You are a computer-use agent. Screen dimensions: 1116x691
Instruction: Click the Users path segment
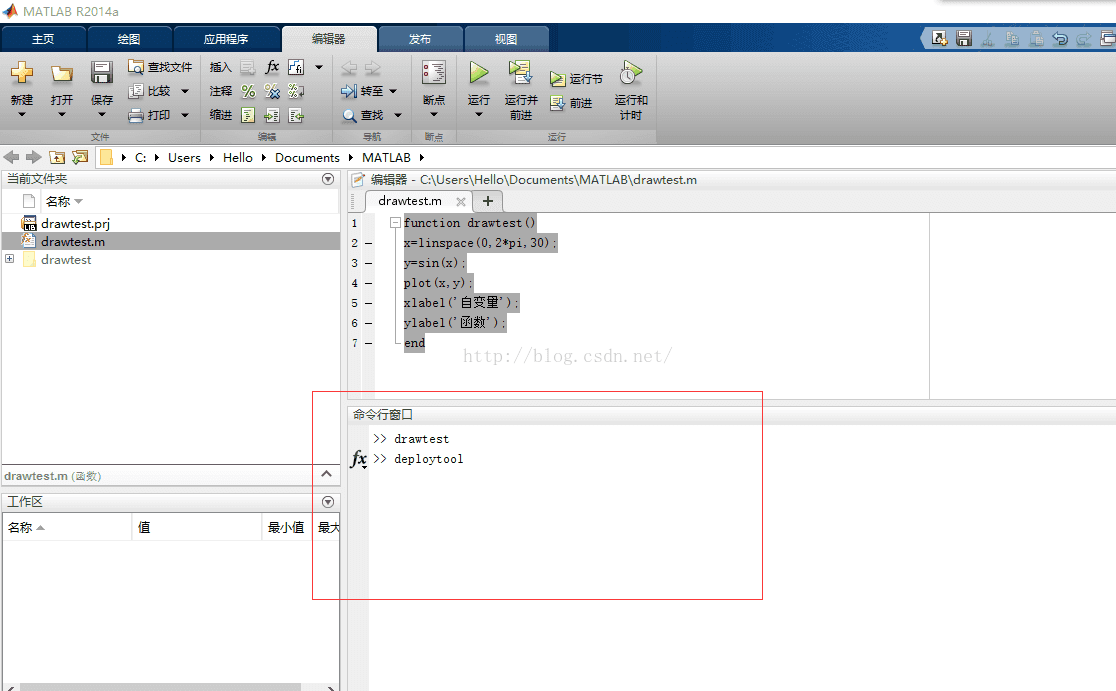click(x=184, y=158)
